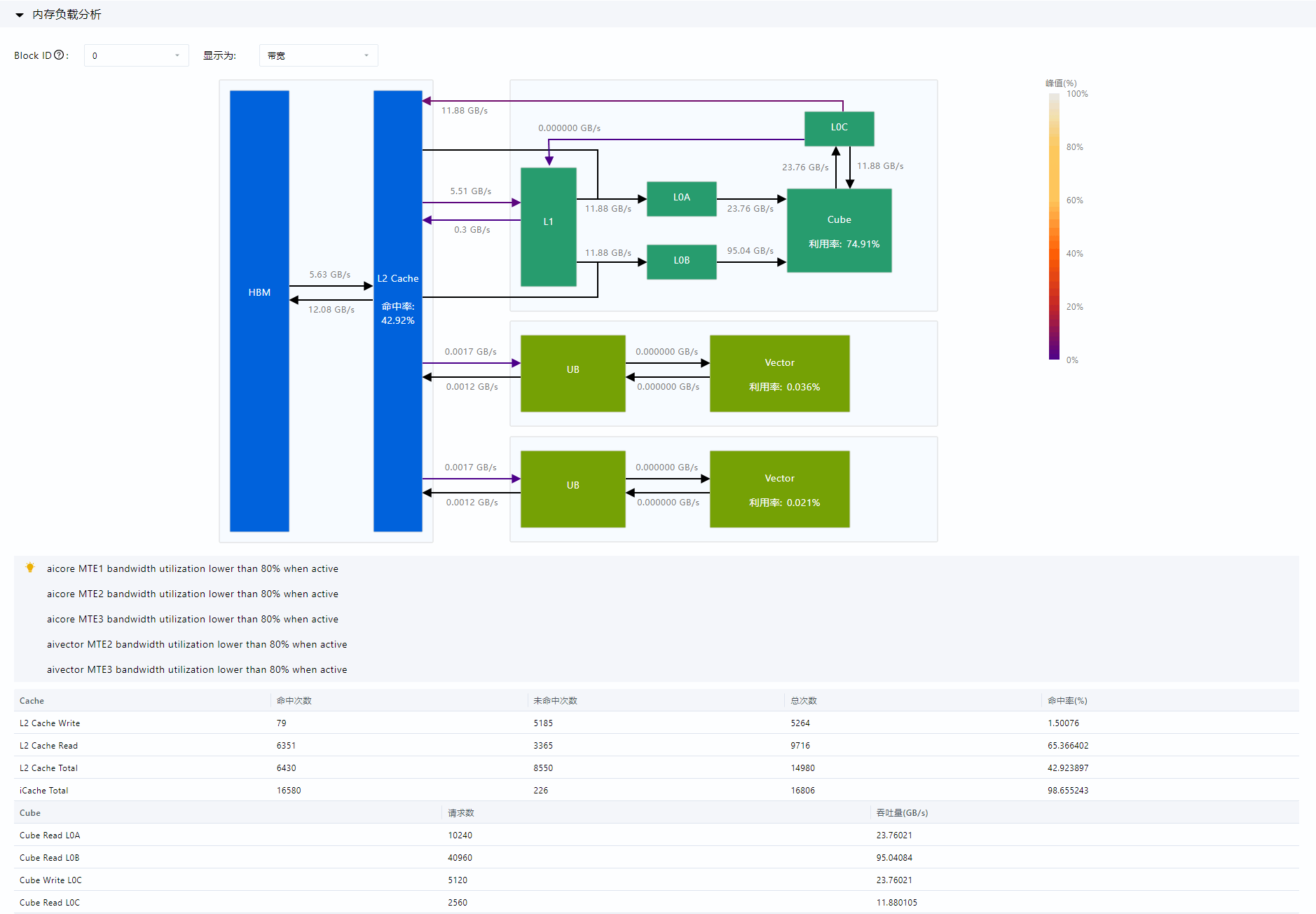Screen dimensions: 1316x914
Task: Collapse the 内存负载分析 section triangle
Action: 20,15
